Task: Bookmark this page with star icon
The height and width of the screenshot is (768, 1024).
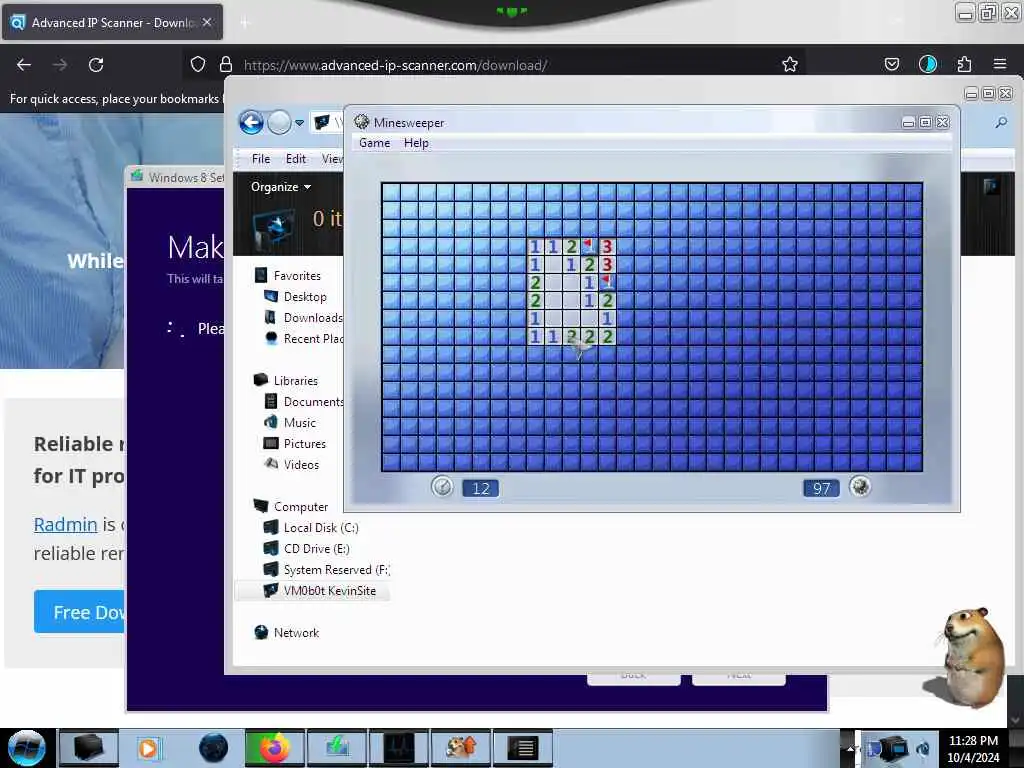Action: coord(790,64)
